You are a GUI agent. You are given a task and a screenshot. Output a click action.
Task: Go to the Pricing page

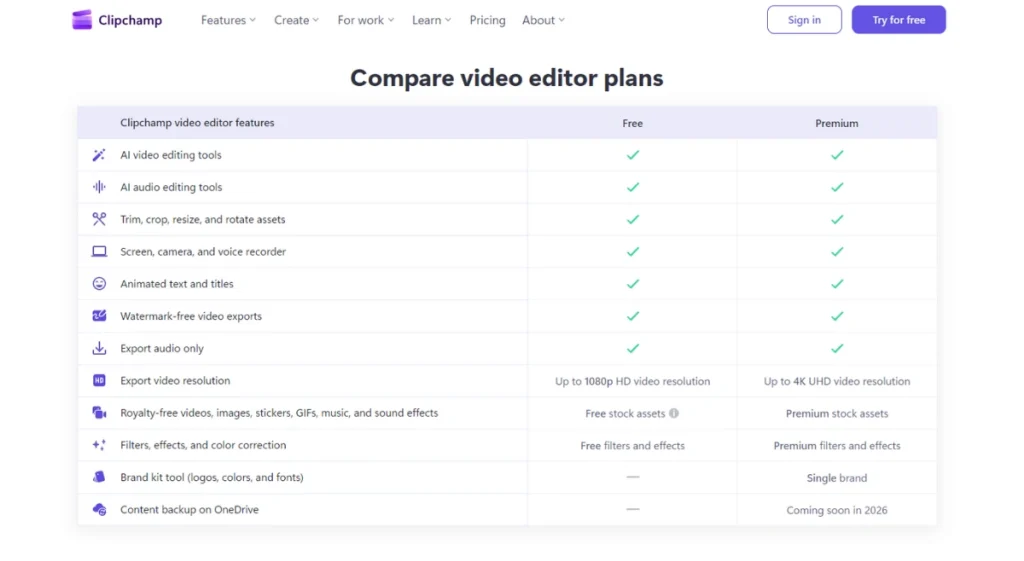click(x=487, y=20)
